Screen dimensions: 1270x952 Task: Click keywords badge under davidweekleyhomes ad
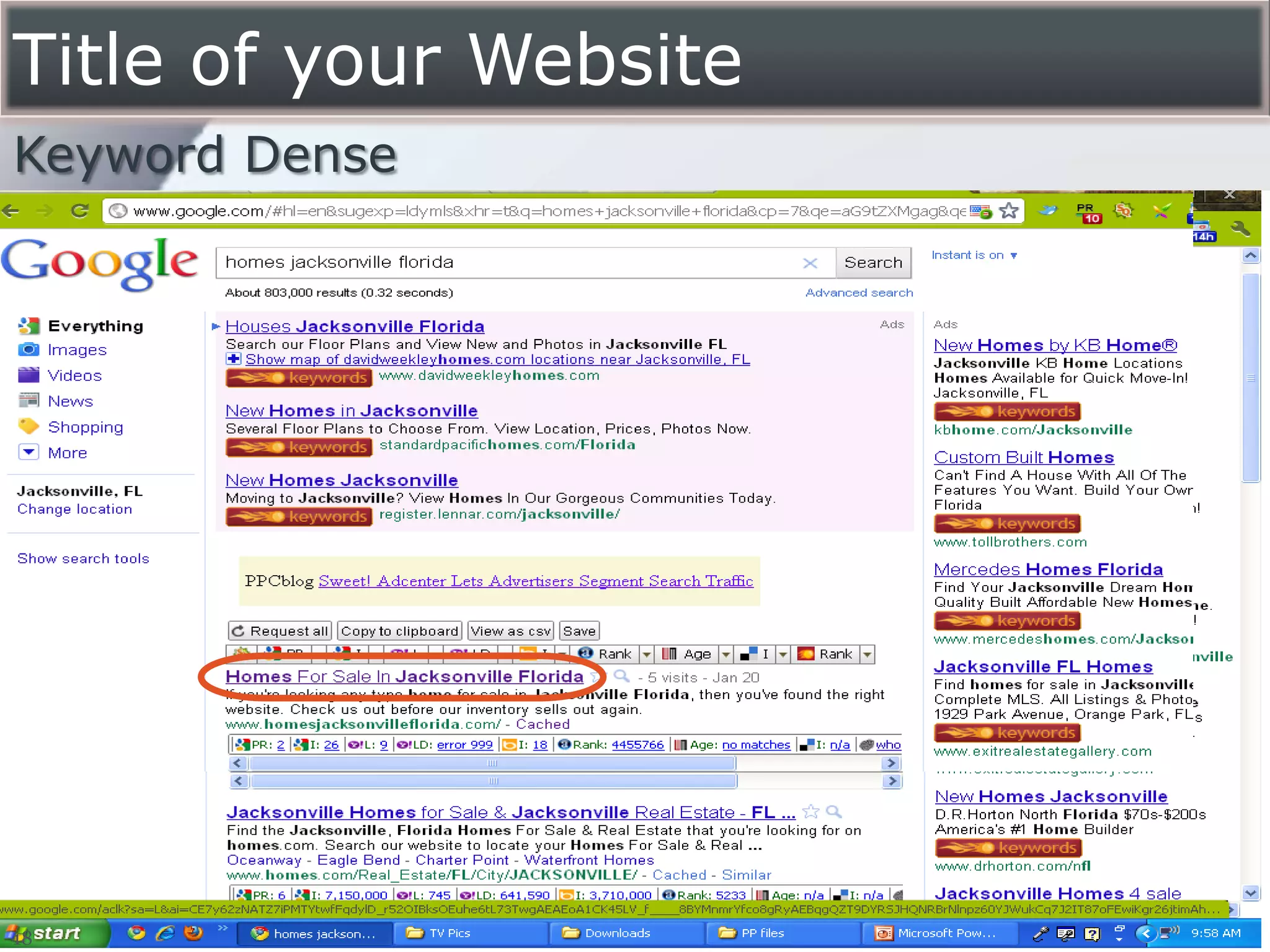pyautogui.click(x=299, y=377)
